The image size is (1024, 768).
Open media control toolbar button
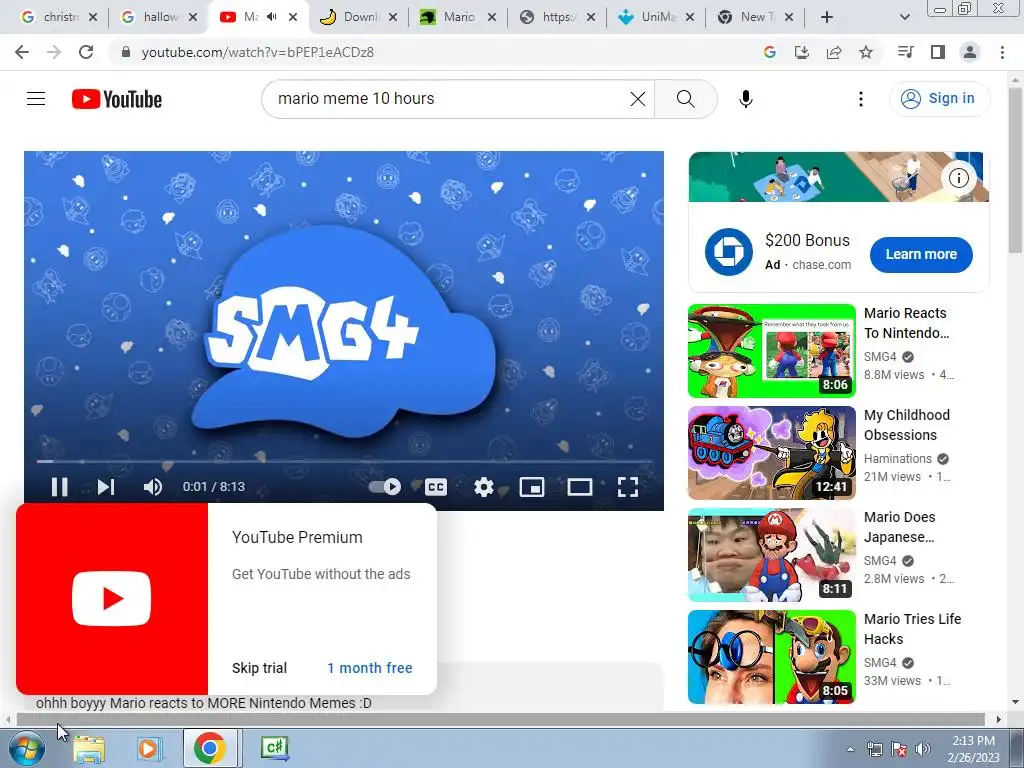pyautogui.click(x=905, y=52)
